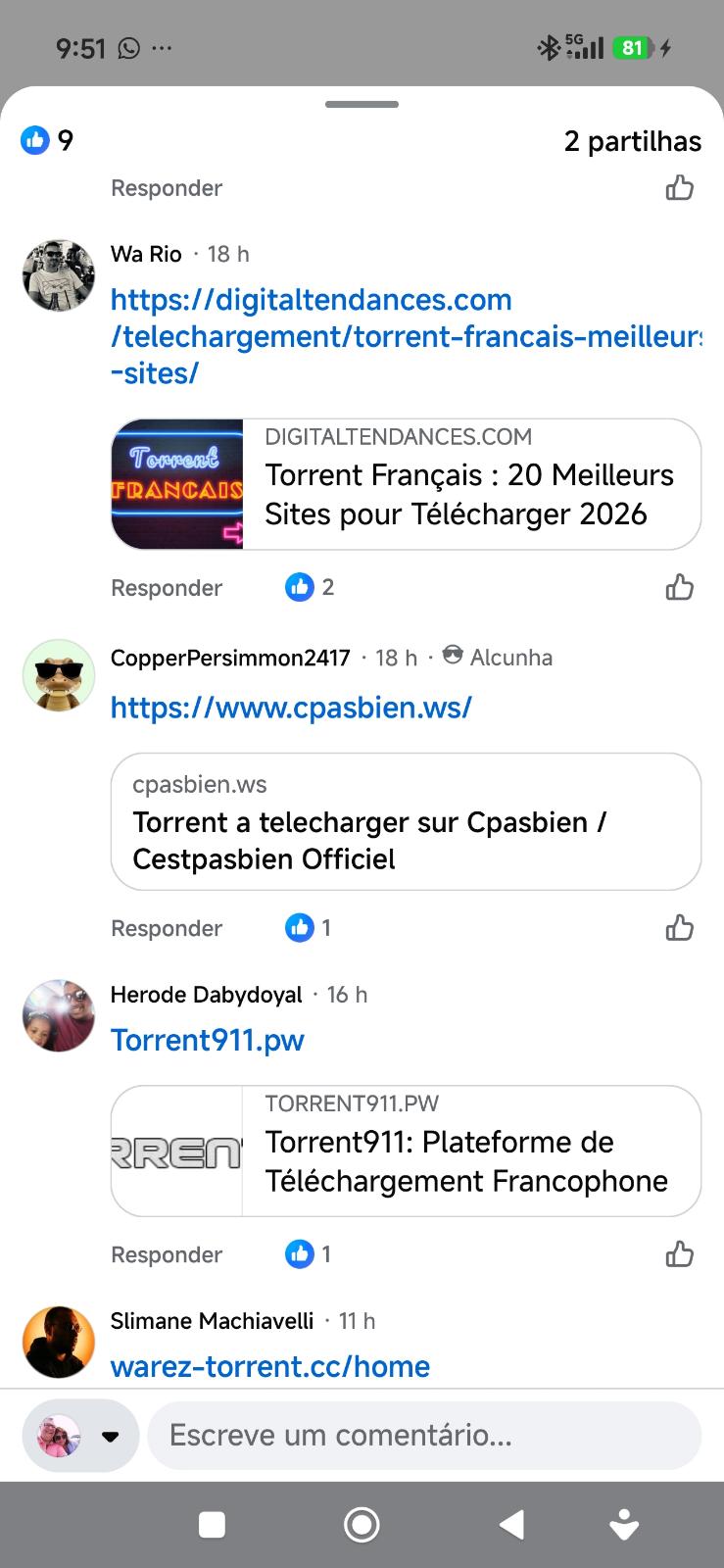View reactions on Wa Rio's comment

[311, 588]
